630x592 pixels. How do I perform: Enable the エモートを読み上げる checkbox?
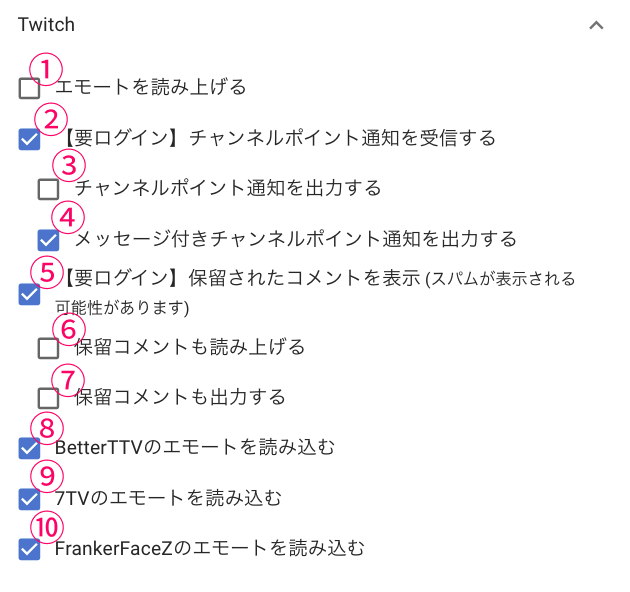pyautogui.click(x=29, y=89)
